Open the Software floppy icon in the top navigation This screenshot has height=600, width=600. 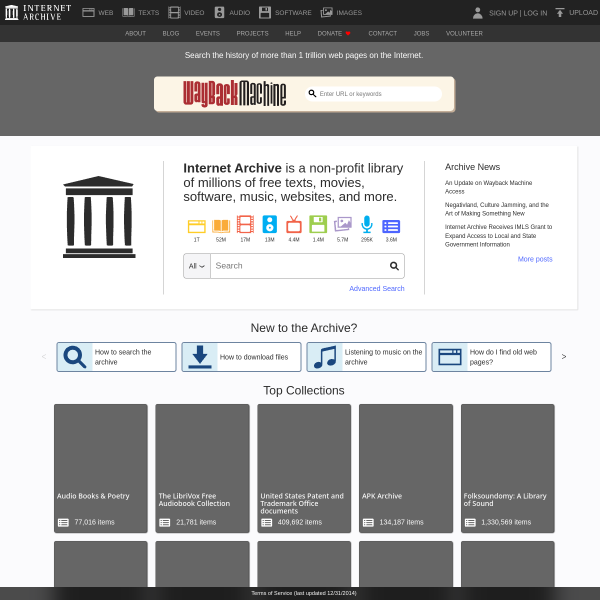[265, 13]
